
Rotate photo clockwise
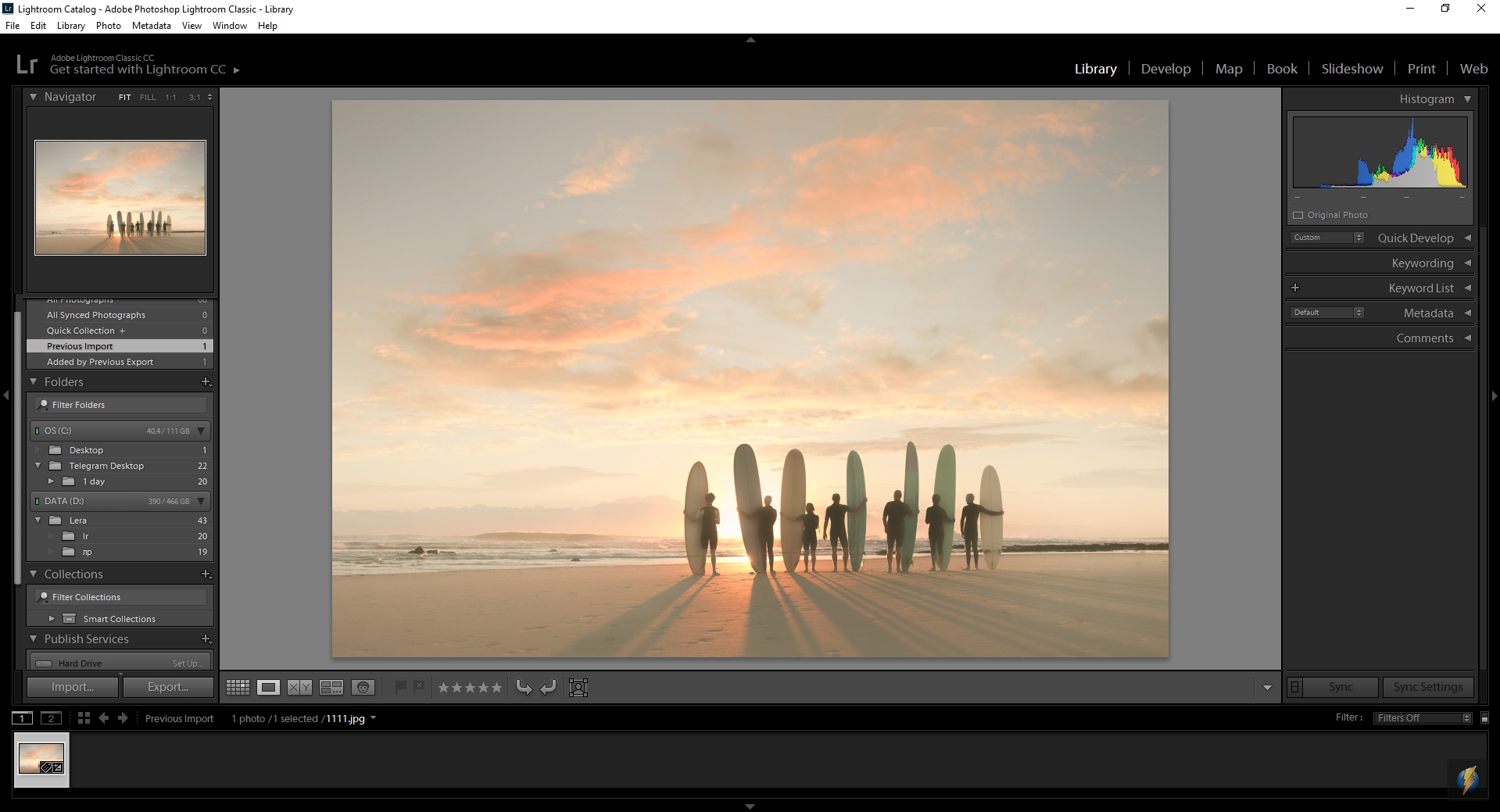(549, 688)
